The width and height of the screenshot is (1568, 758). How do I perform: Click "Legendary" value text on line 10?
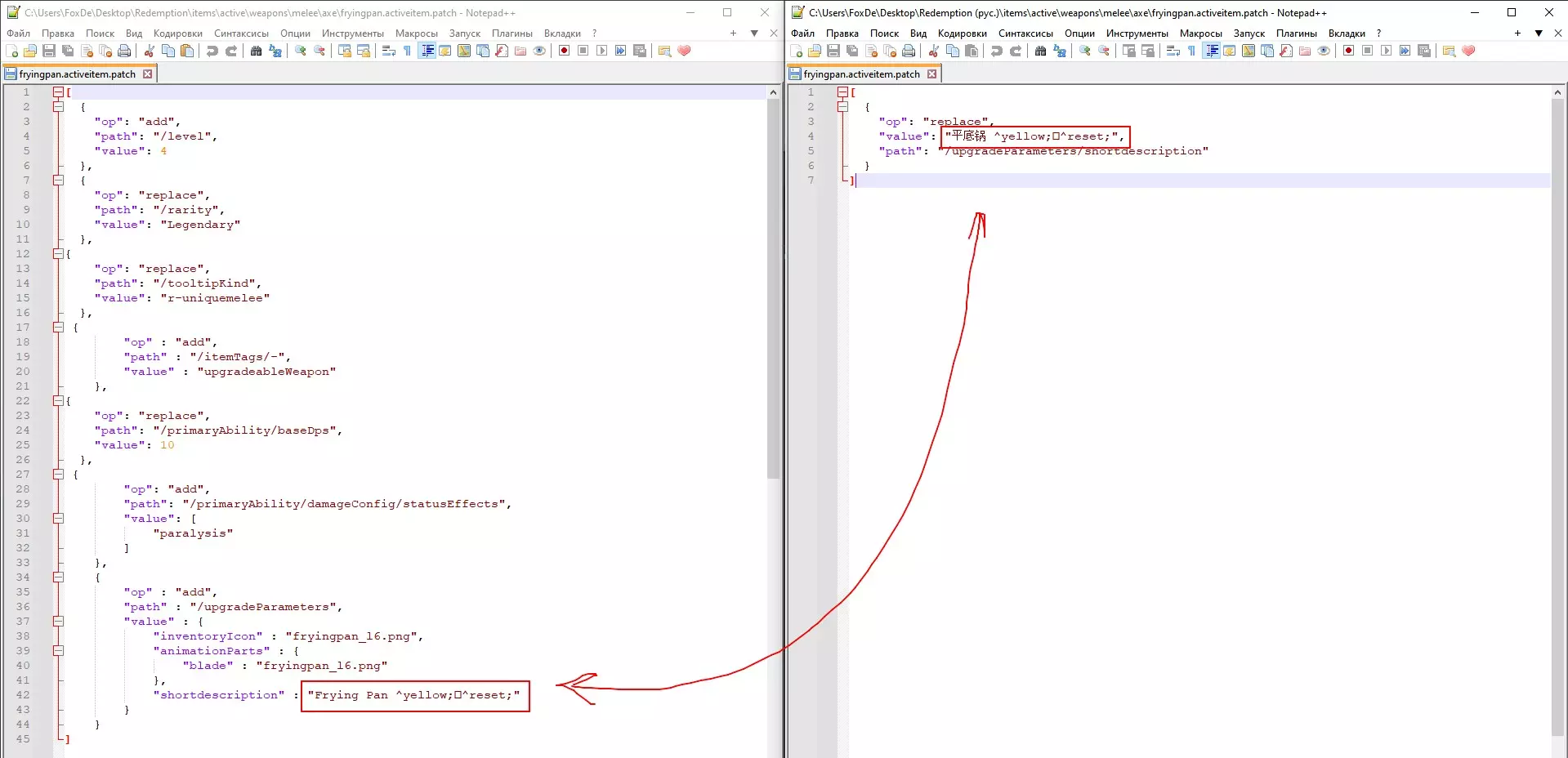point(200,225)
